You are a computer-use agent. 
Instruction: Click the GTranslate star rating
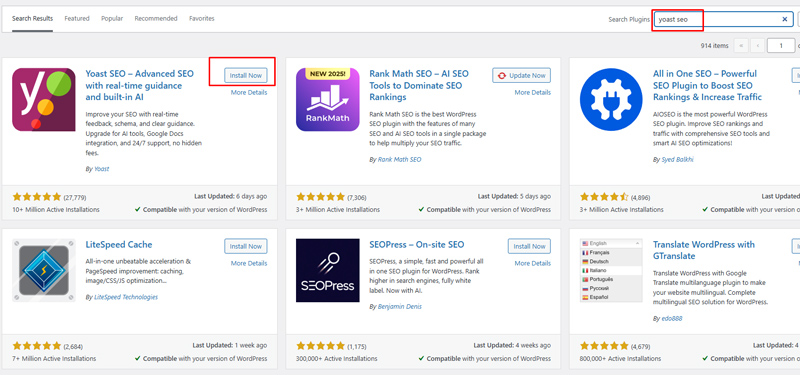click(x=604, y=346)
